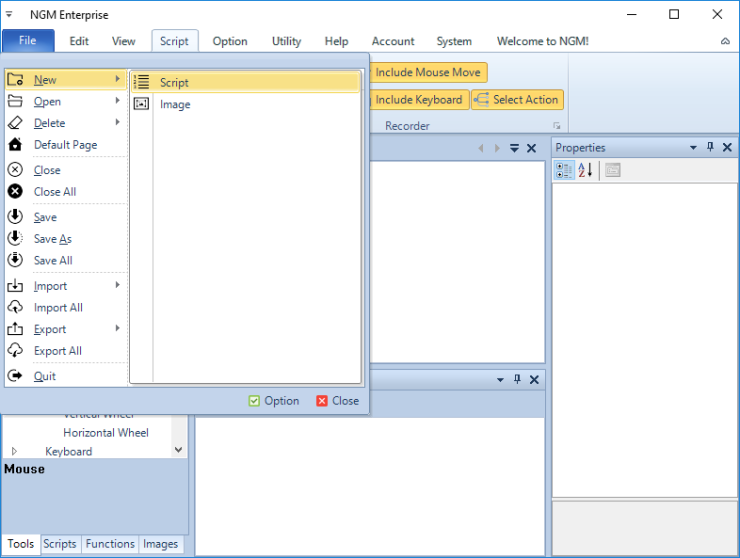
Task: Open the Welcome to NGM! tab
Action: (543, 42)
